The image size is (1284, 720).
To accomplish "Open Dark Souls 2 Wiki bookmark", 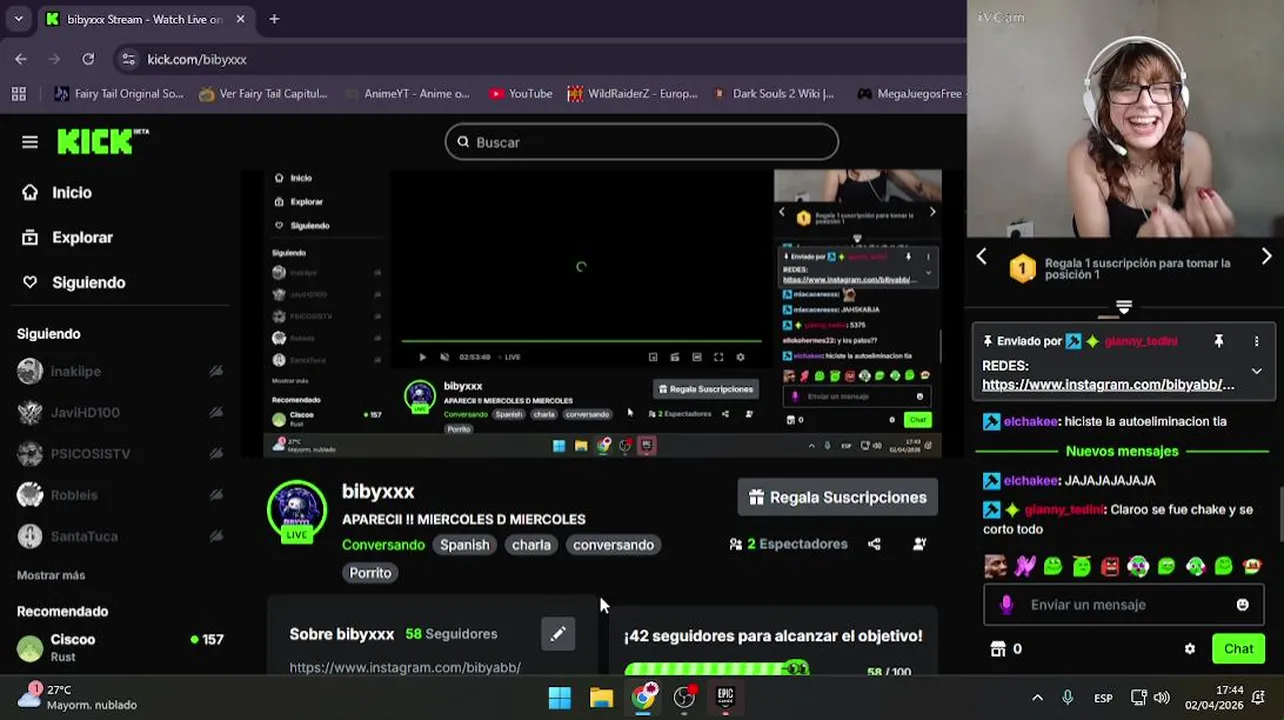I will [x=773, y=93].
